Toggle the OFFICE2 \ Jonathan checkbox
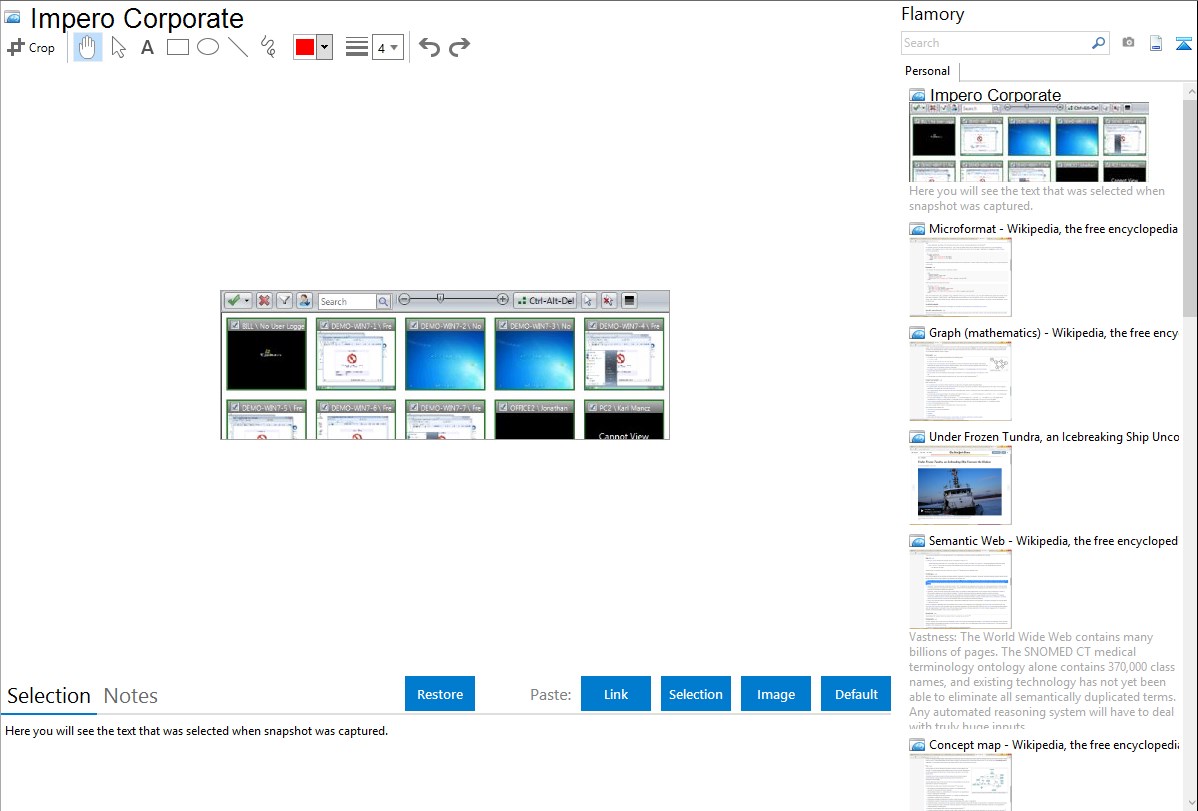The height and width of the screenshot is (811, 1198). (x=503, y=407)
